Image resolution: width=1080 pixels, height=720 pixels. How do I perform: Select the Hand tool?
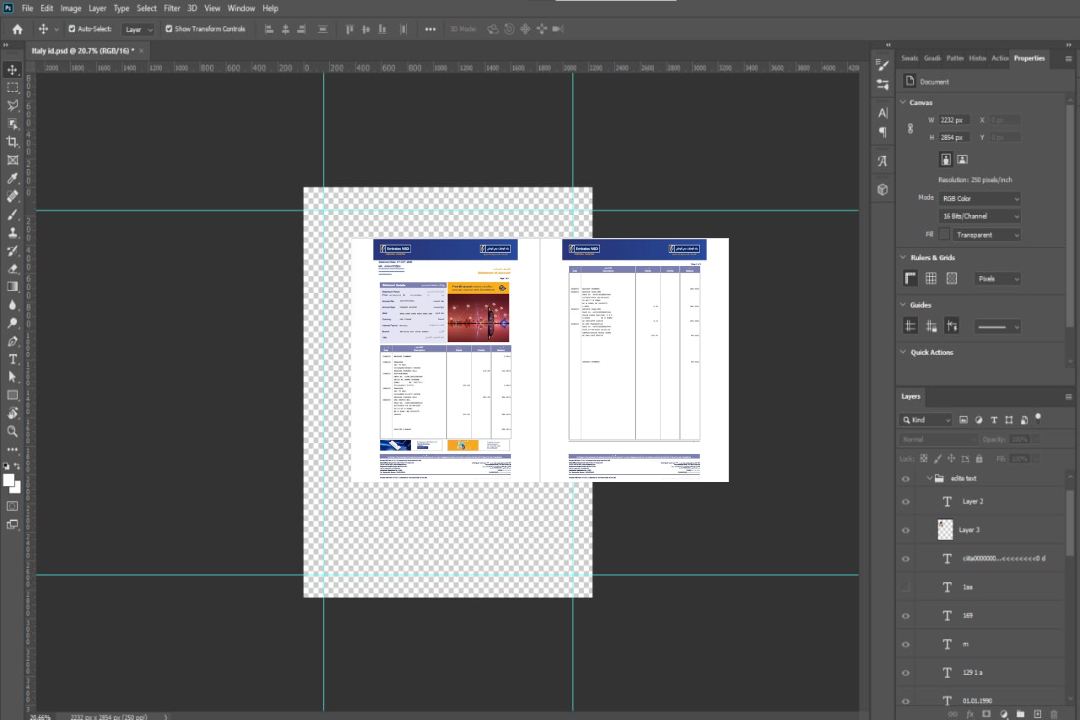pyautogui.click(x=12, y=413)
